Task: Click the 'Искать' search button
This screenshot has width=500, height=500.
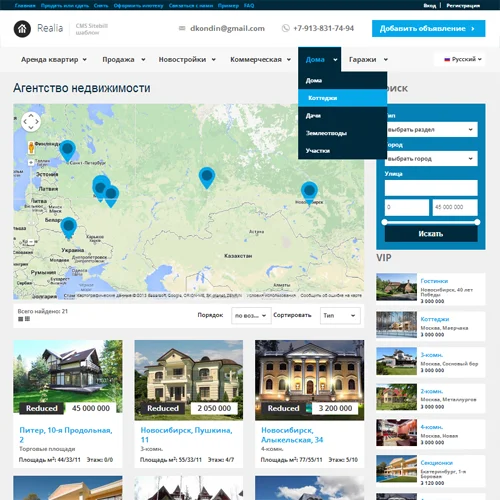Action: (431, 234)
